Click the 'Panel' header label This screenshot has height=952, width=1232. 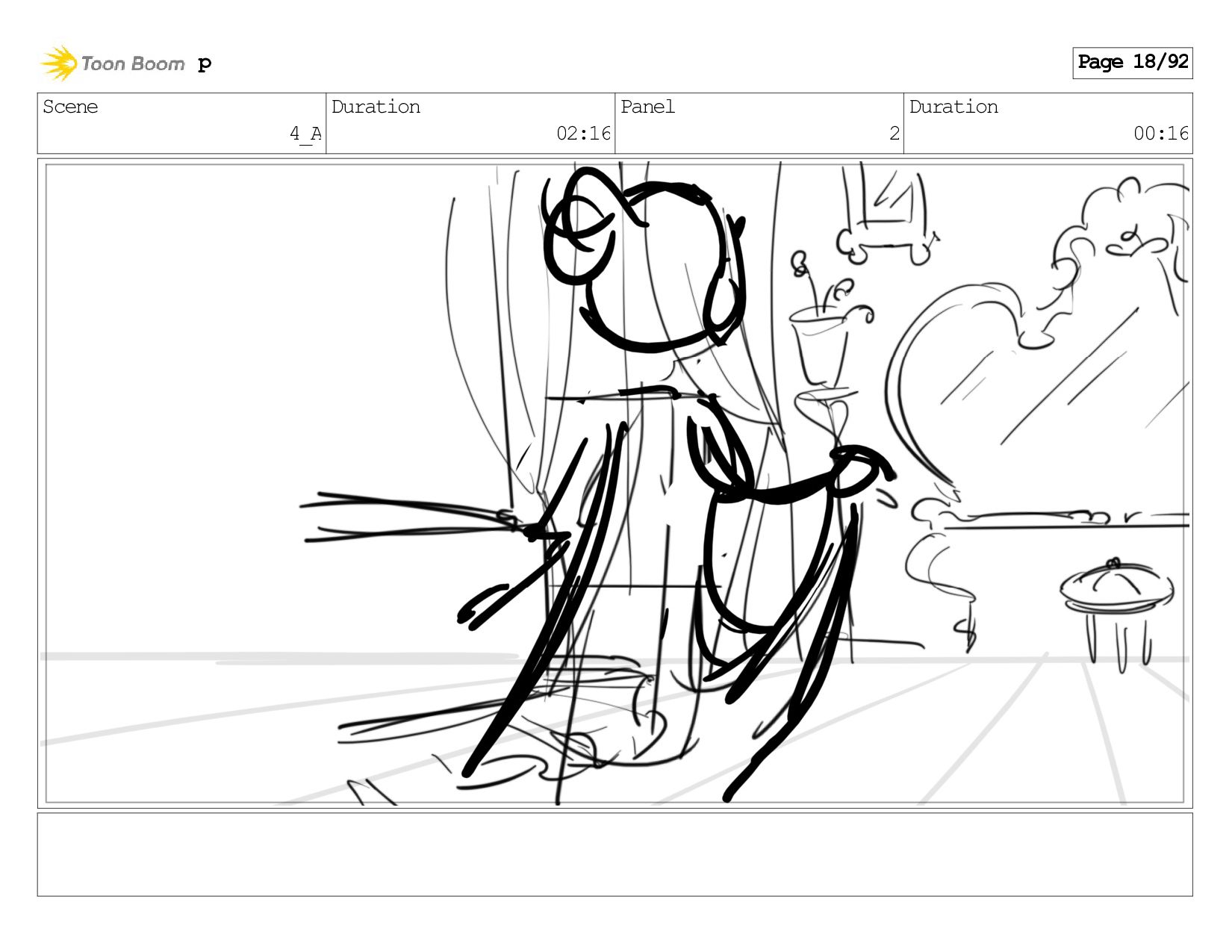tap(647, 107)
